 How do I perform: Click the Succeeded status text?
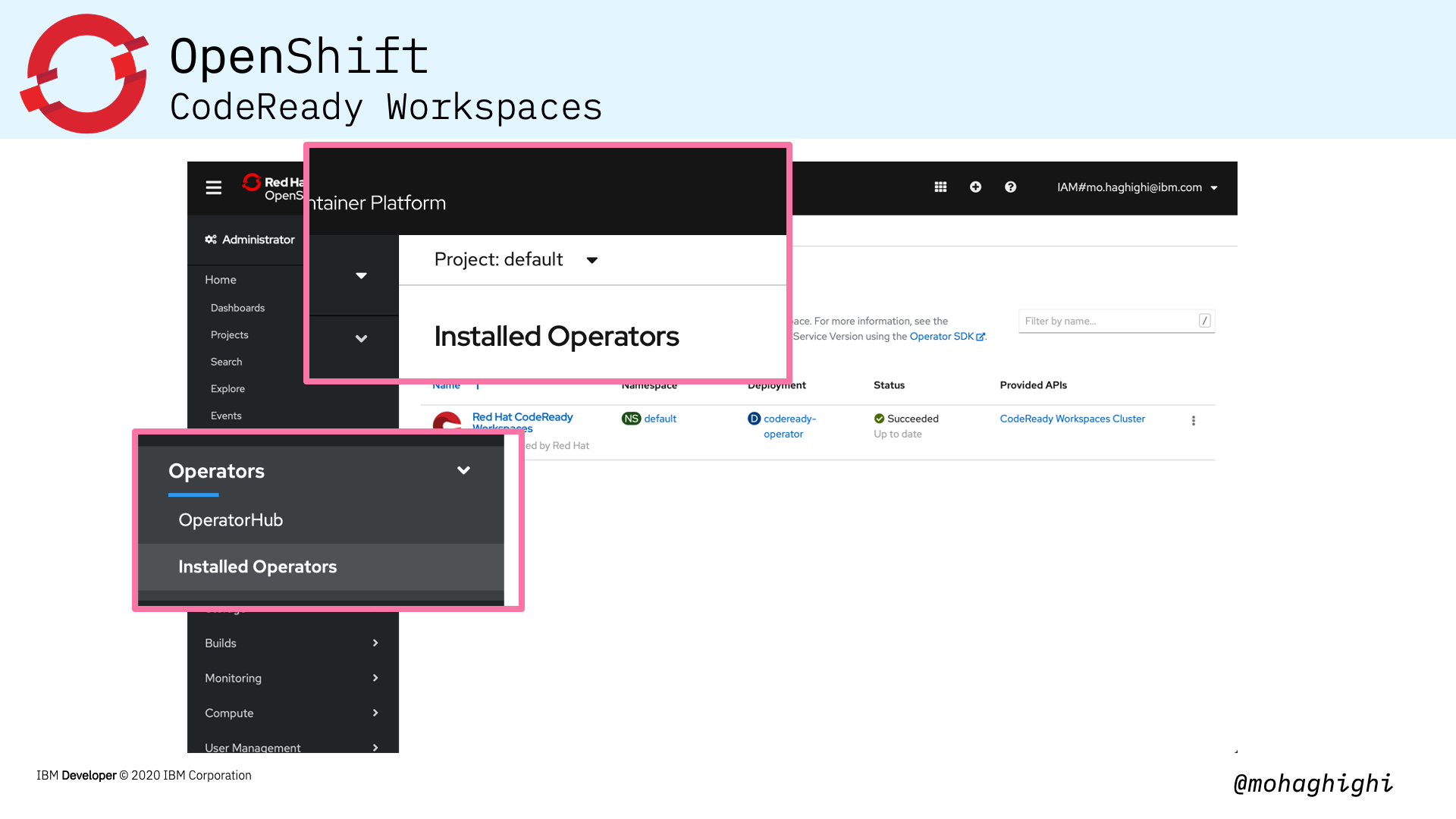[x=913, y=419]
